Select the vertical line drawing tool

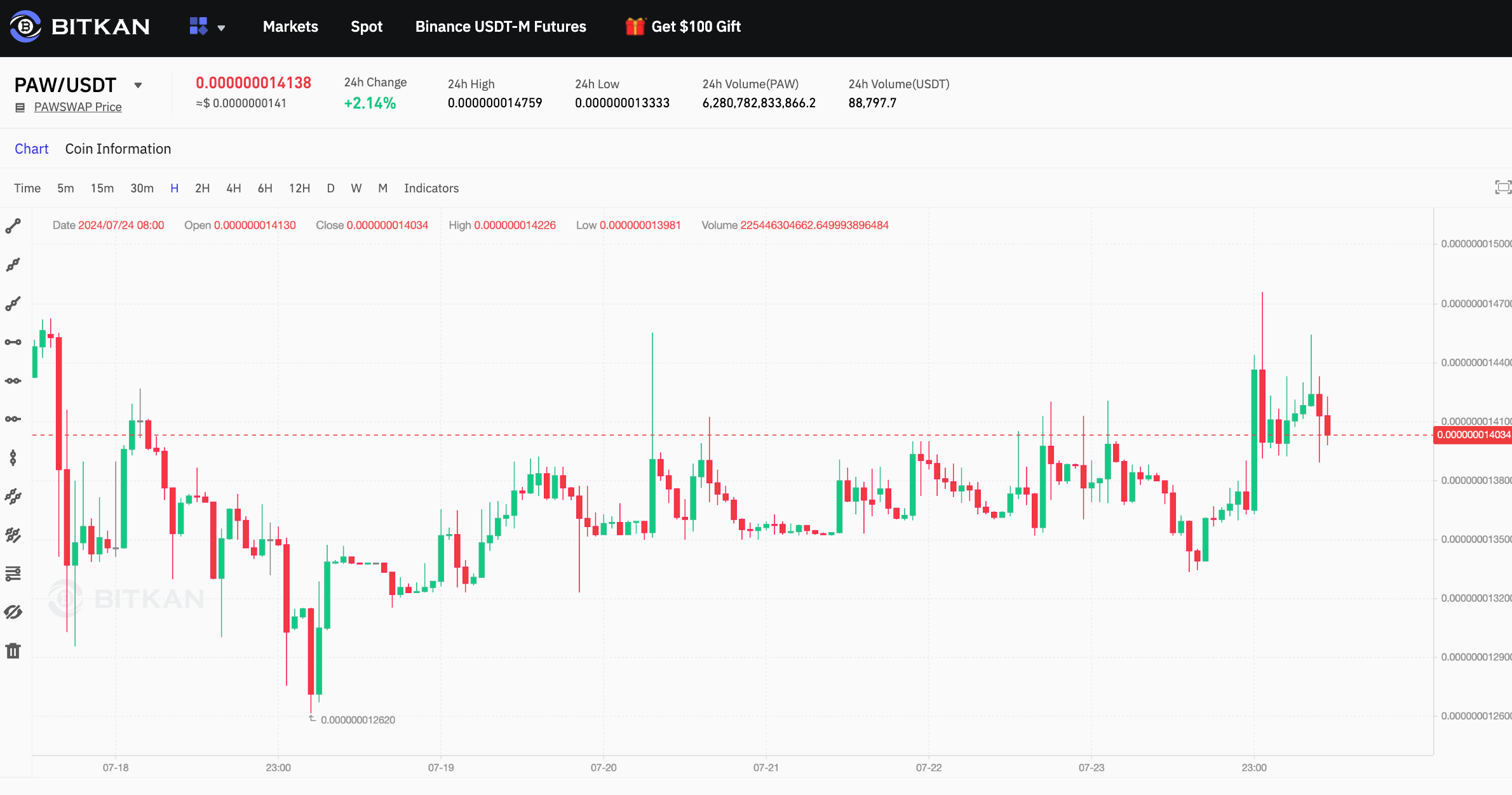13,457
